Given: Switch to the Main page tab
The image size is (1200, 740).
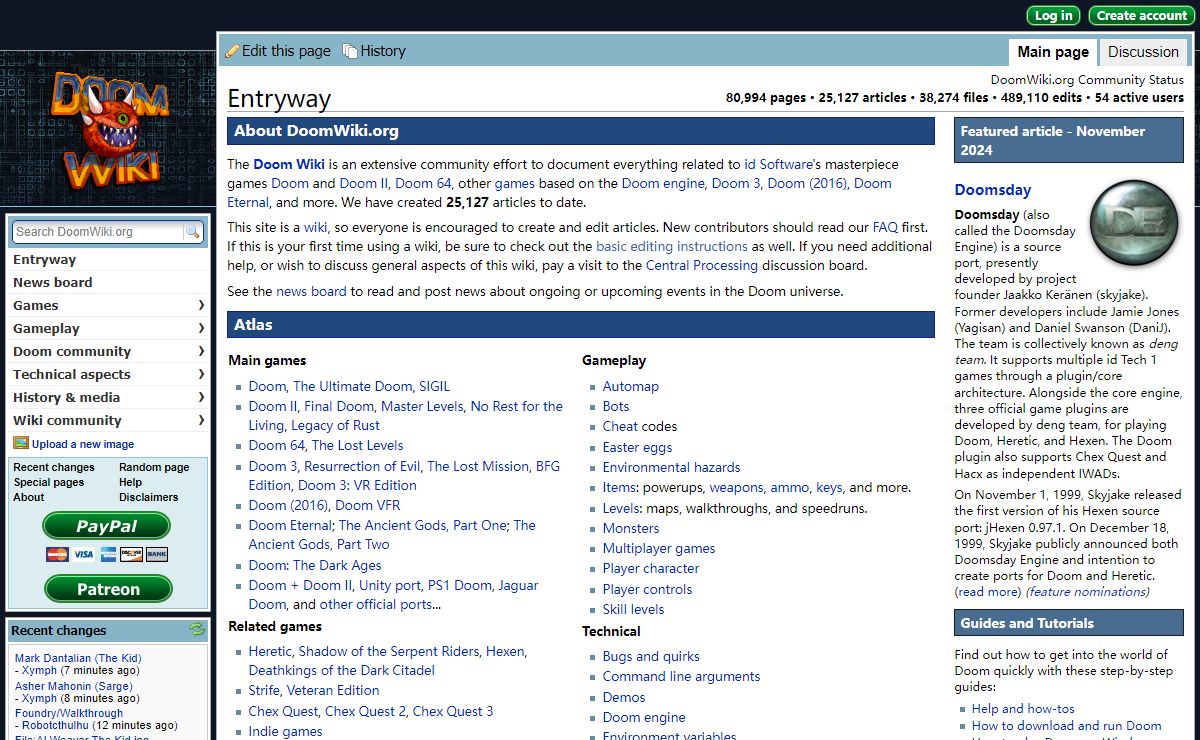Looking at the screenshot, I should tap(1053, 52).
